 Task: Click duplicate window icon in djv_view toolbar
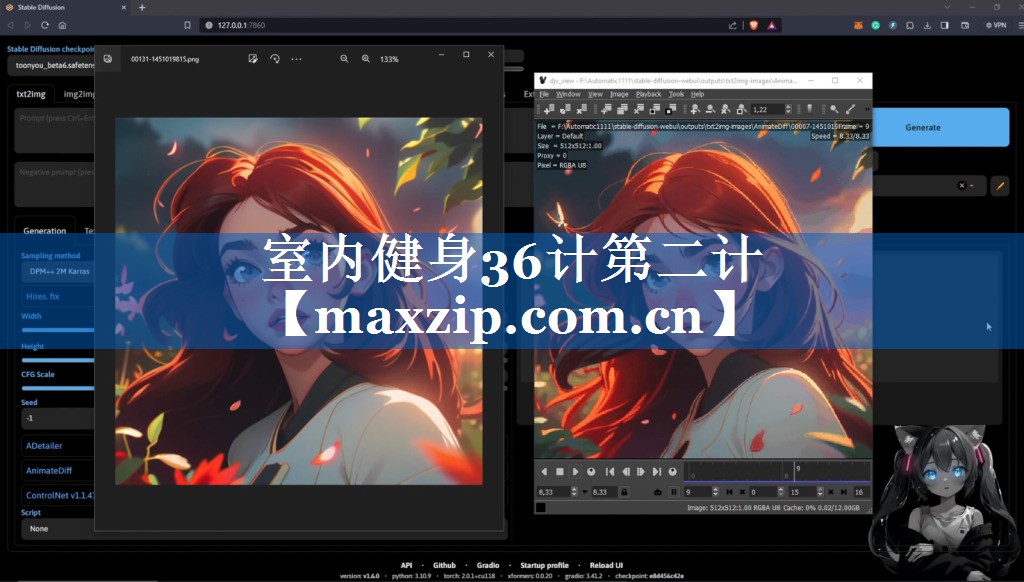point(622,109)
